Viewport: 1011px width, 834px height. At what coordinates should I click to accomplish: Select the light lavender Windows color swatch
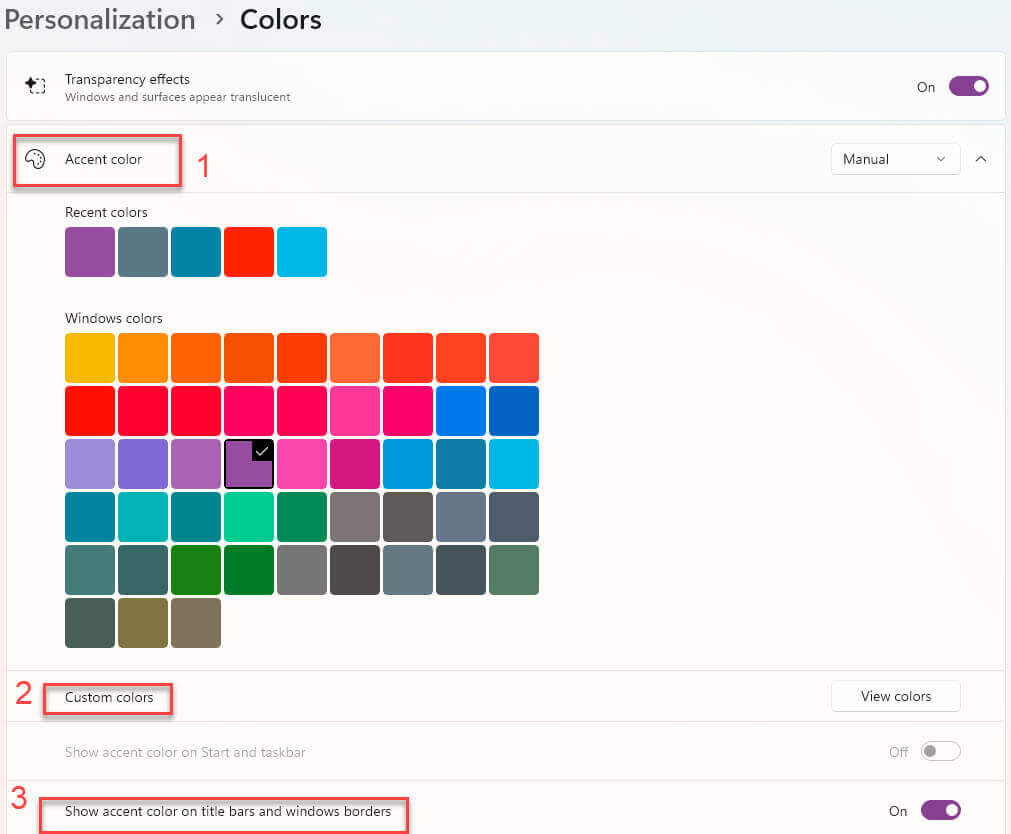point(90,464)
